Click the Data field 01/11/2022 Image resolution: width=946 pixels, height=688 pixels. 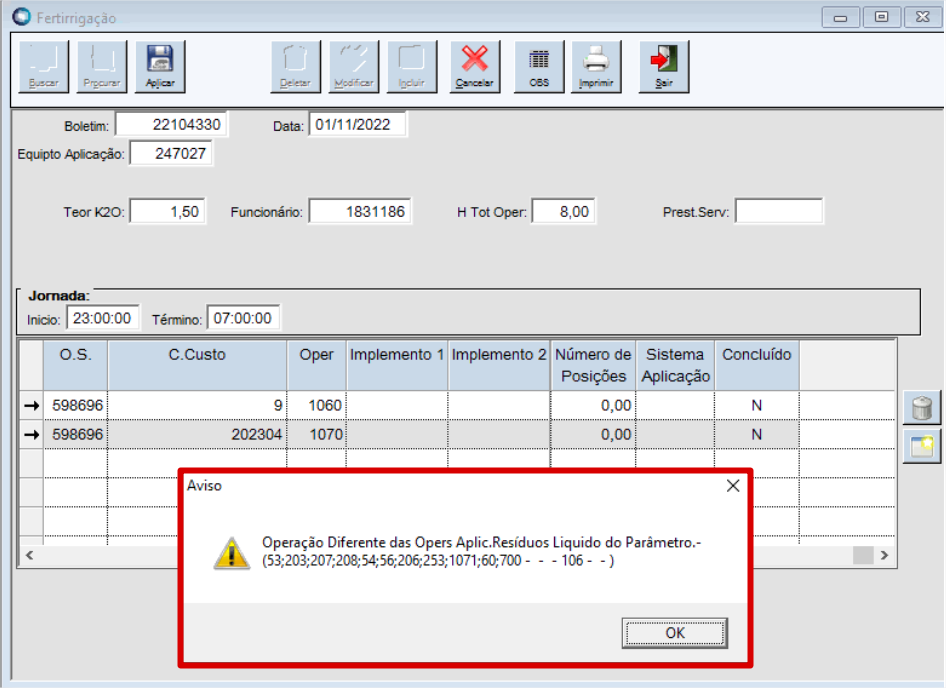point(357,125)
